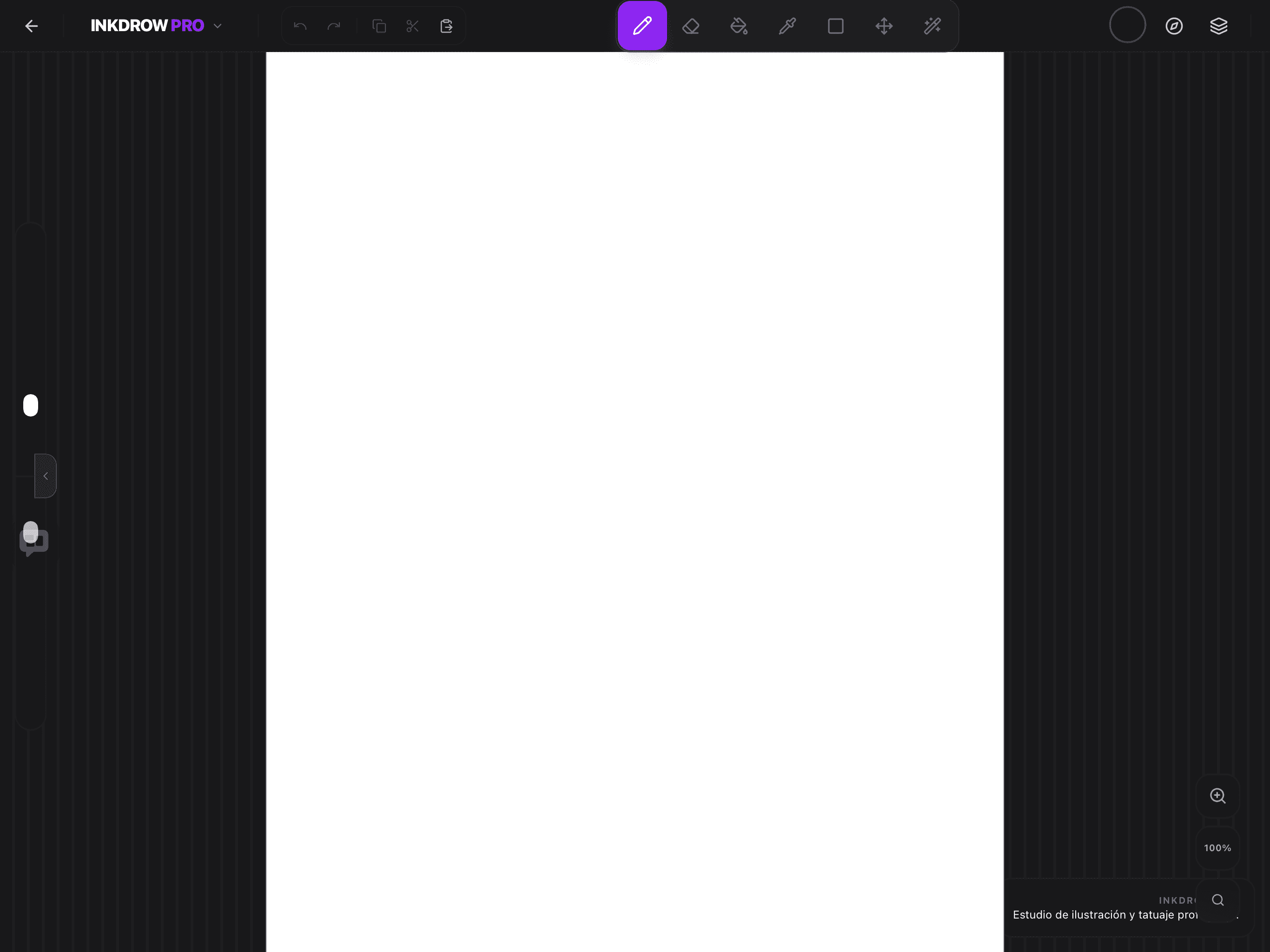Paste from the clipboard icon
Image resolution: width=1270 pixels, height=952 pixels.
pyautogui.click(x=446, y=26)
